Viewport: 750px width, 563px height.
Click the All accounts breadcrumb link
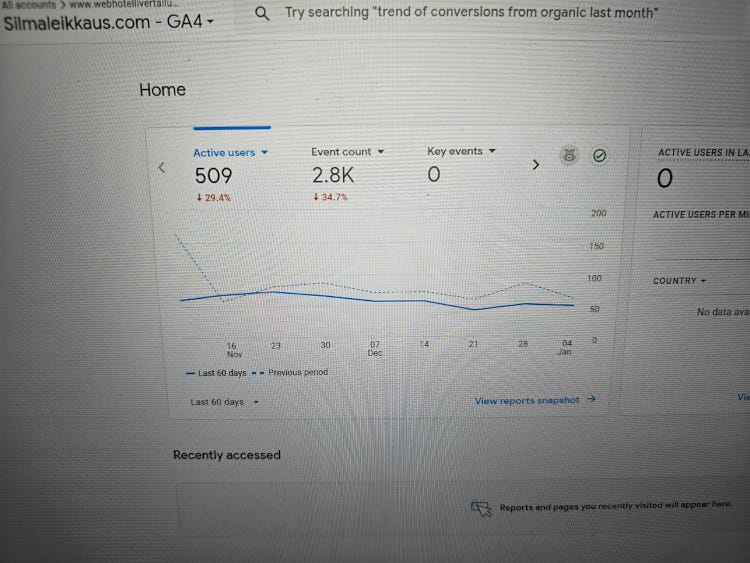(x=29, y=4)
